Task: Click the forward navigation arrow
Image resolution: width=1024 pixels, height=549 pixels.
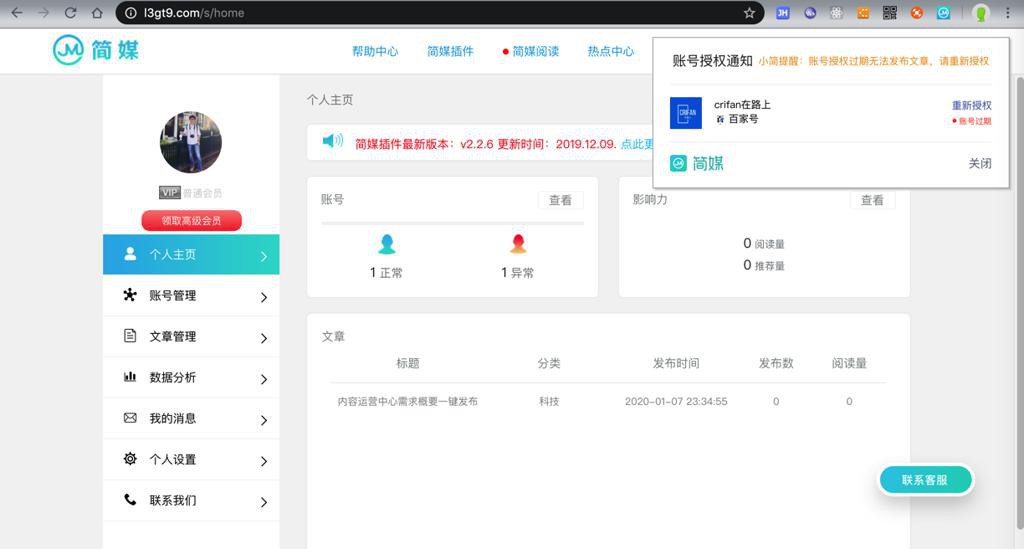Action: (x=44, y=12)
